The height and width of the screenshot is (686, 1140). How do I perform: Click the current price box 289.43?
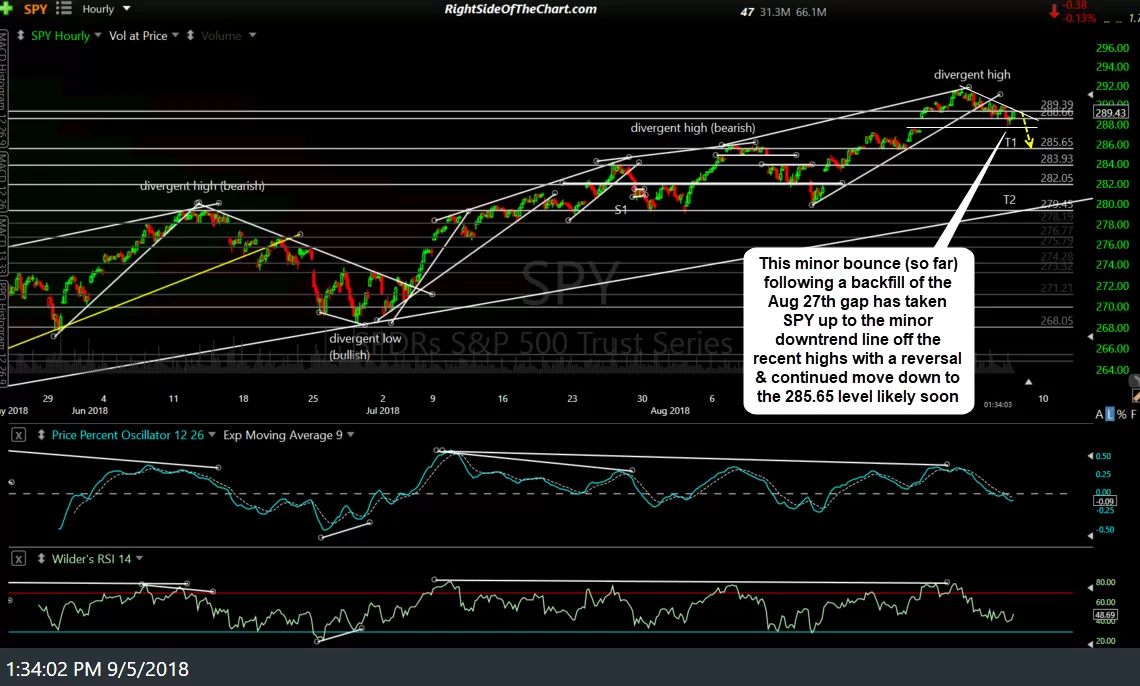(1110, 113)
